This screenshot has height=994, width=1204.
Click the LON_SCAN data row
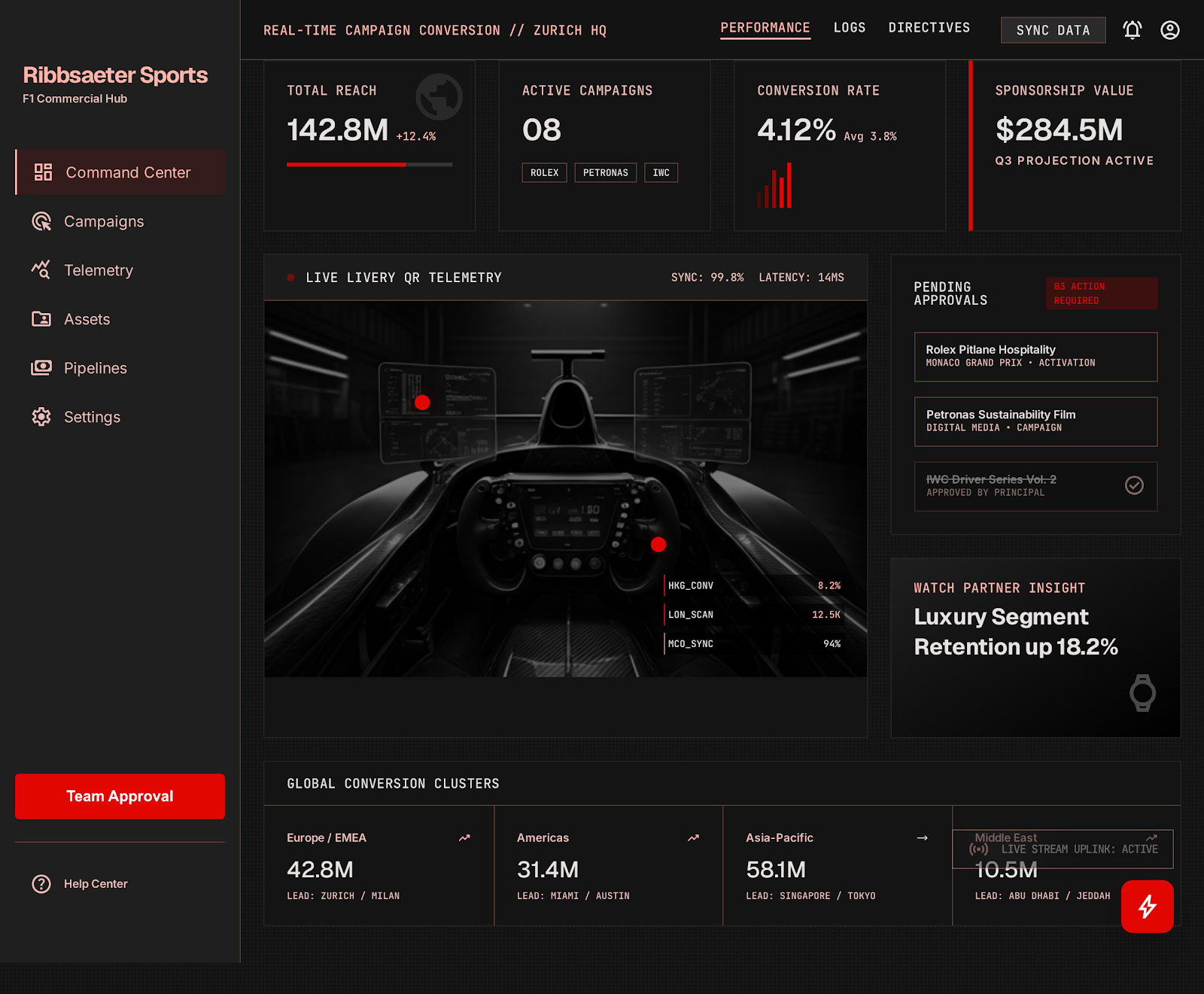click(x=754, y=615)
